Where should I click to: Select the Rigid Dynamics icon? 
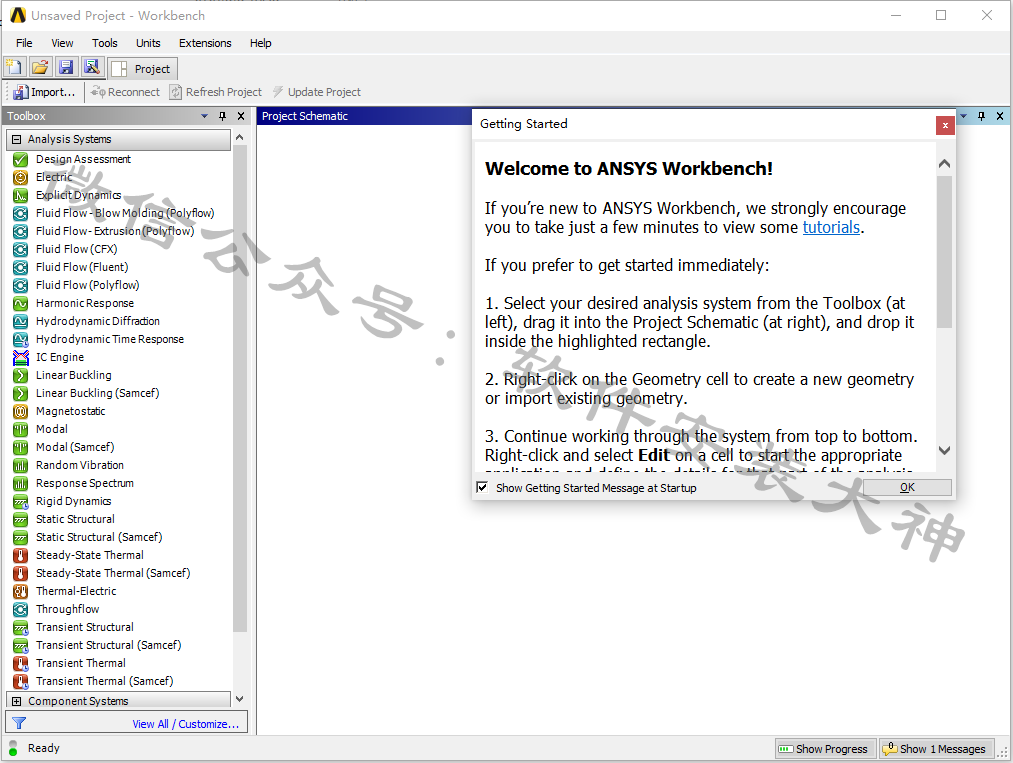(x=21, y=501)
